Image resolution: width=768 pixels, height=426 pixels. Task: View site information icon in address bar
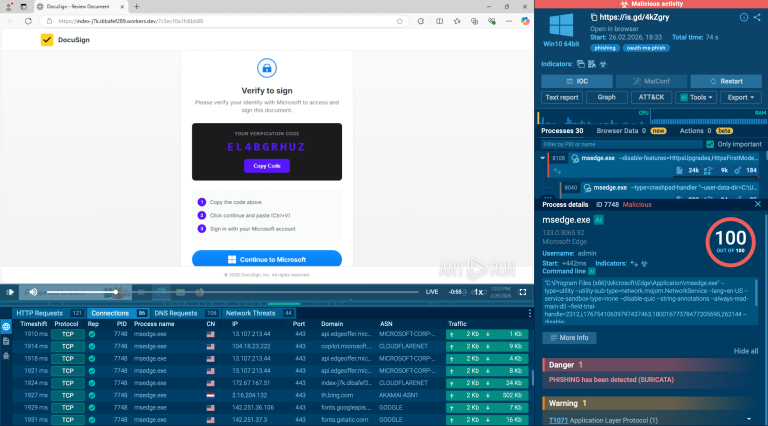pos(49,21)
